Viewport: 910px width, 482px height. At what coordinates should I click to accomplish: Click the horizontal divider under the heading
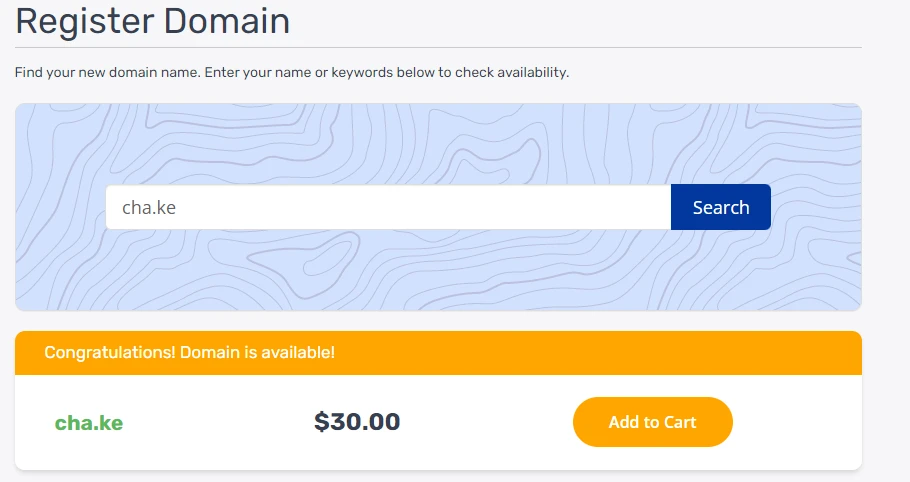(x=438, y=47)
